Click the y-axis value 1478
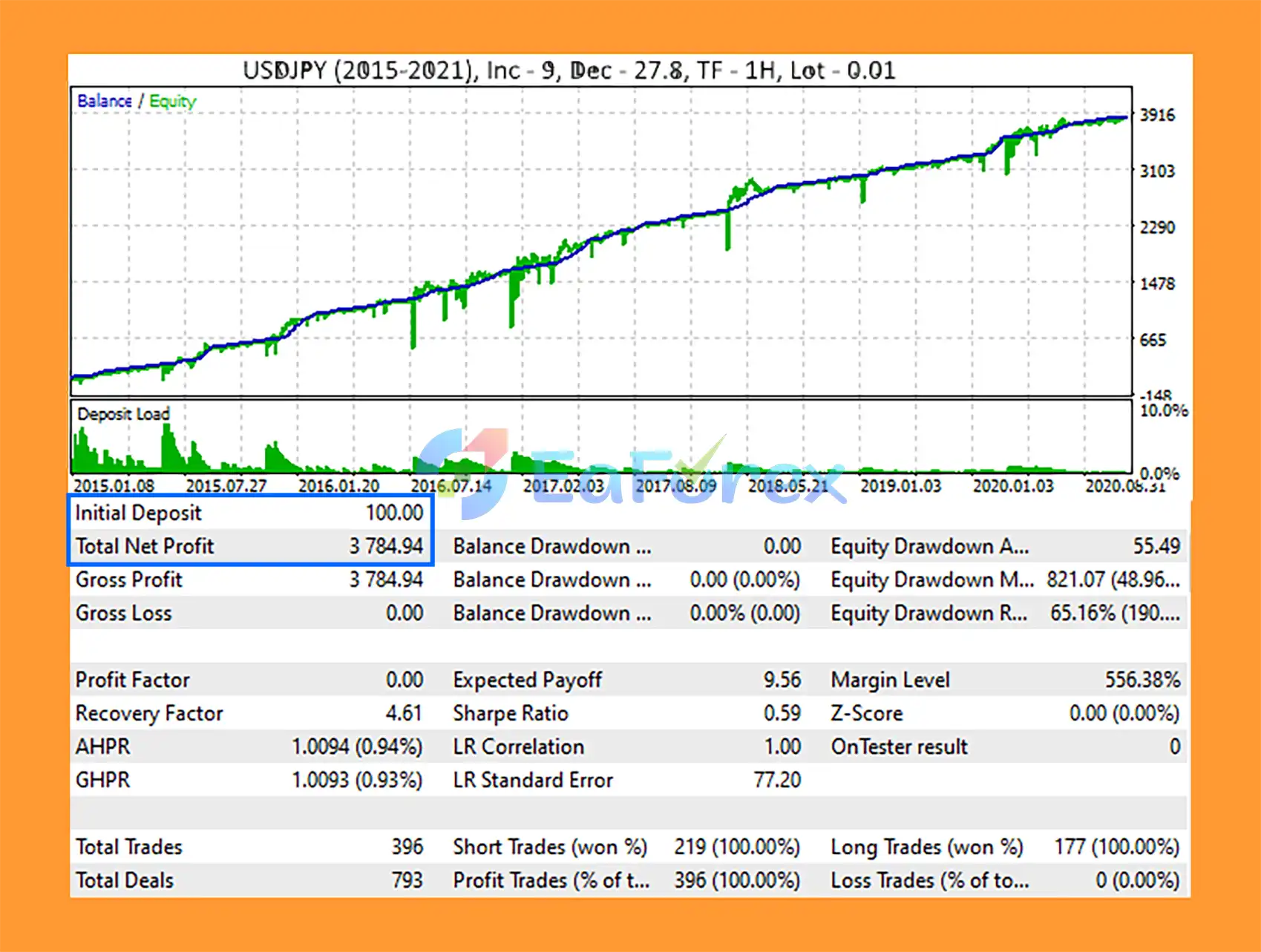Screen dimensions: 1261x952 (x=1157, y=284)
